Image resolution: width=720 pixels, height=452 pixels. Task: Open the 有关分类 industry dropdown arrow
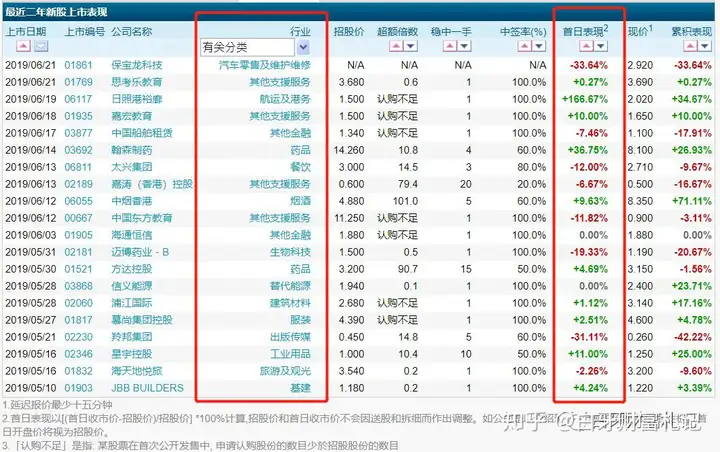click(x=303, y=47)
